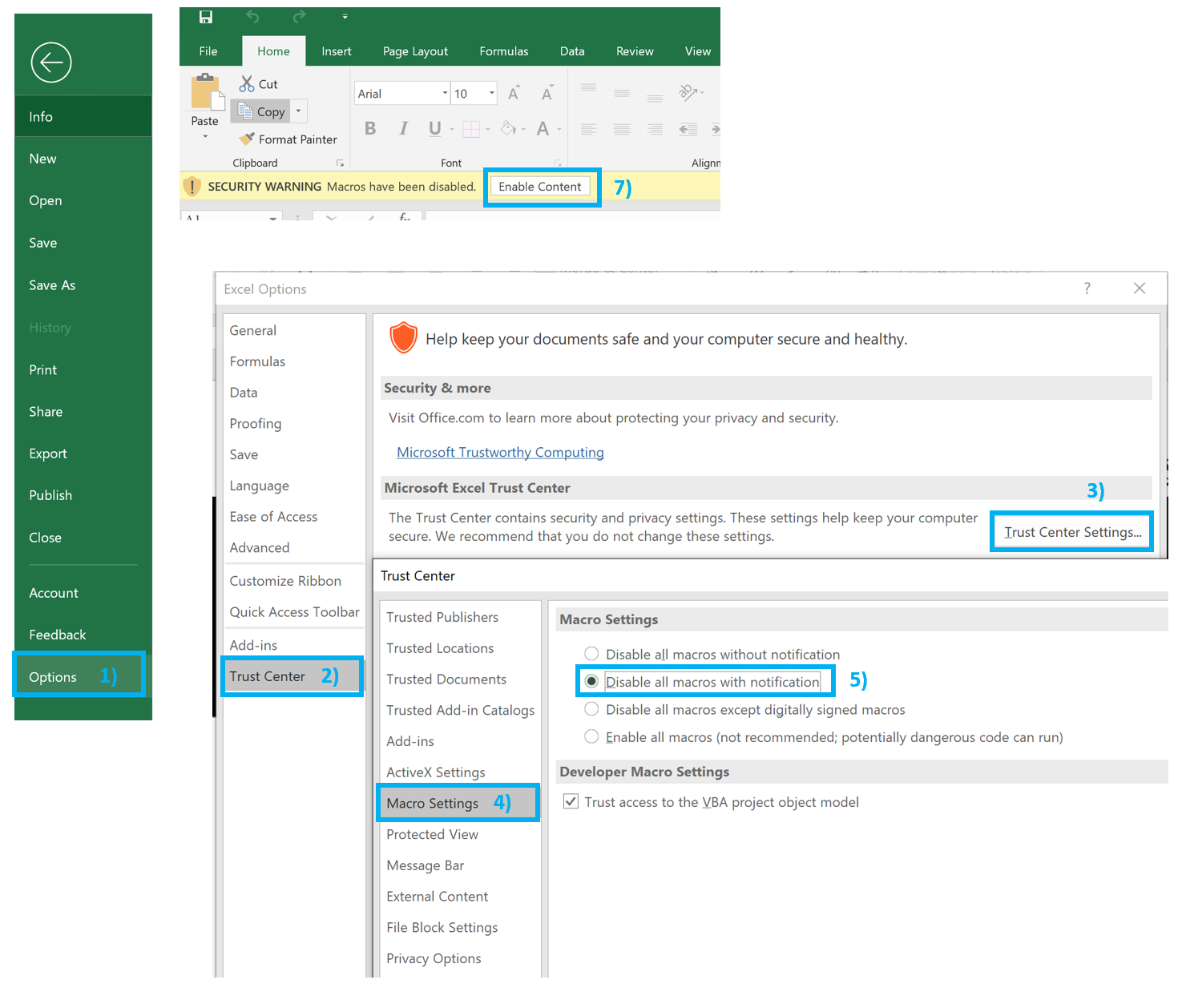Select Customize Ribbon in Excel Options

coord(285,581)
